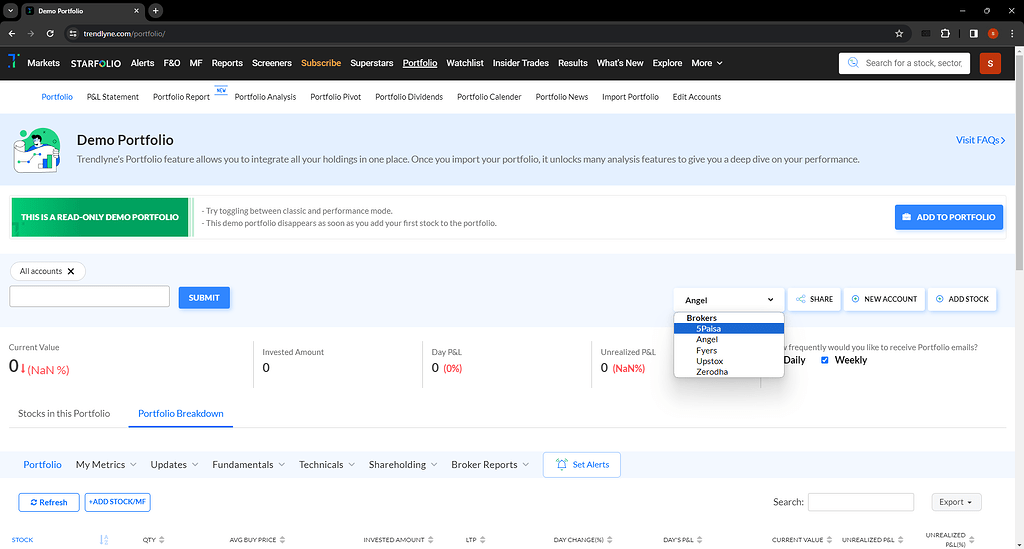This screenshot has width=1024, height=549.
Task: View site information icon in address bar
Action: point(73,33)
